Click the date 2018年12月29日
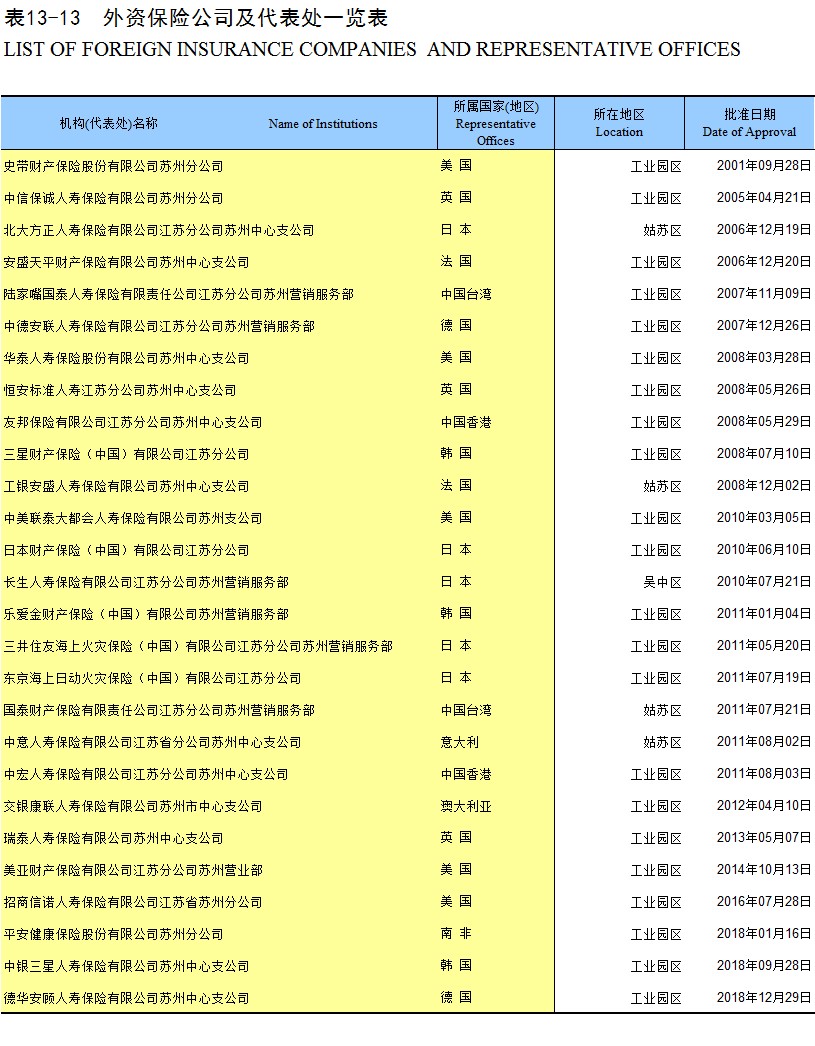Screen dimensions: 815x1046 click(764, 998)
